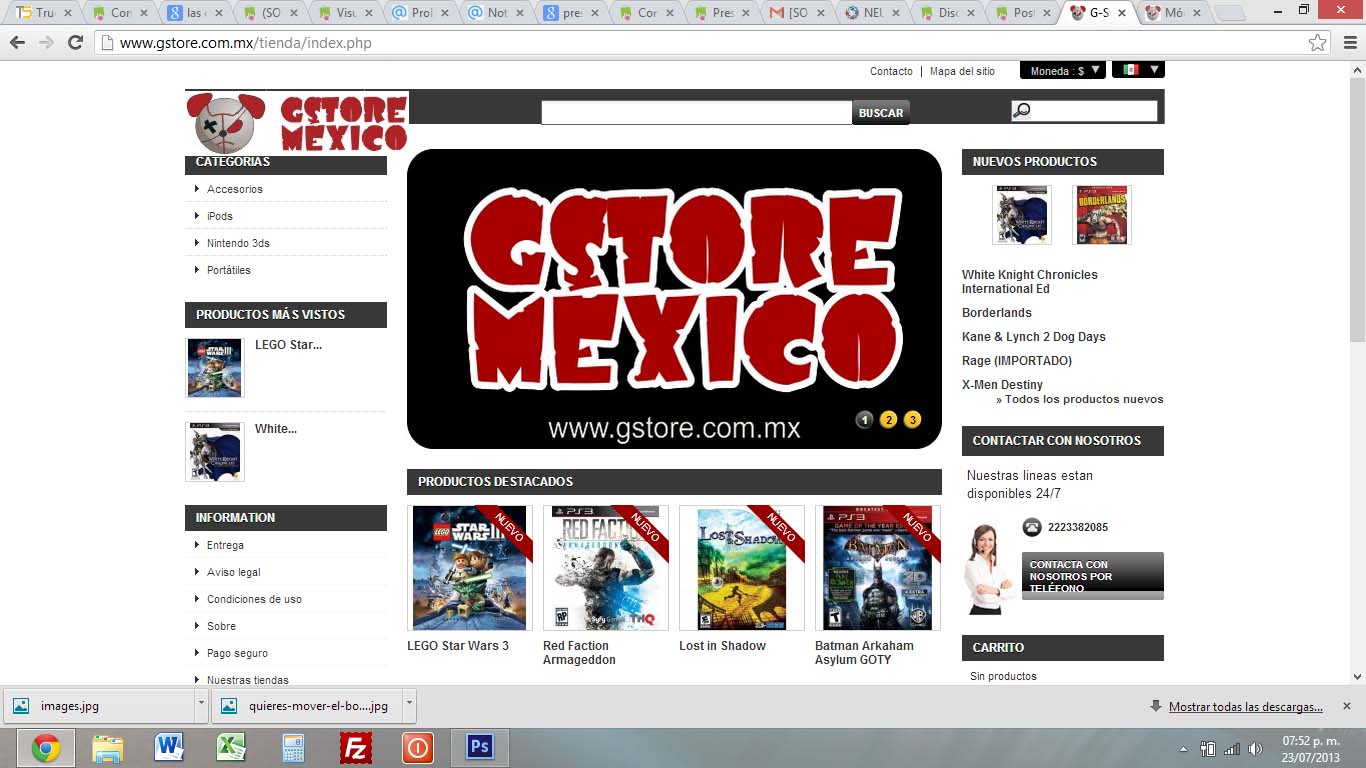1366x768 pixels.
Task: Open options arrow for images.jpg download
Action: (x=201, y=705)
